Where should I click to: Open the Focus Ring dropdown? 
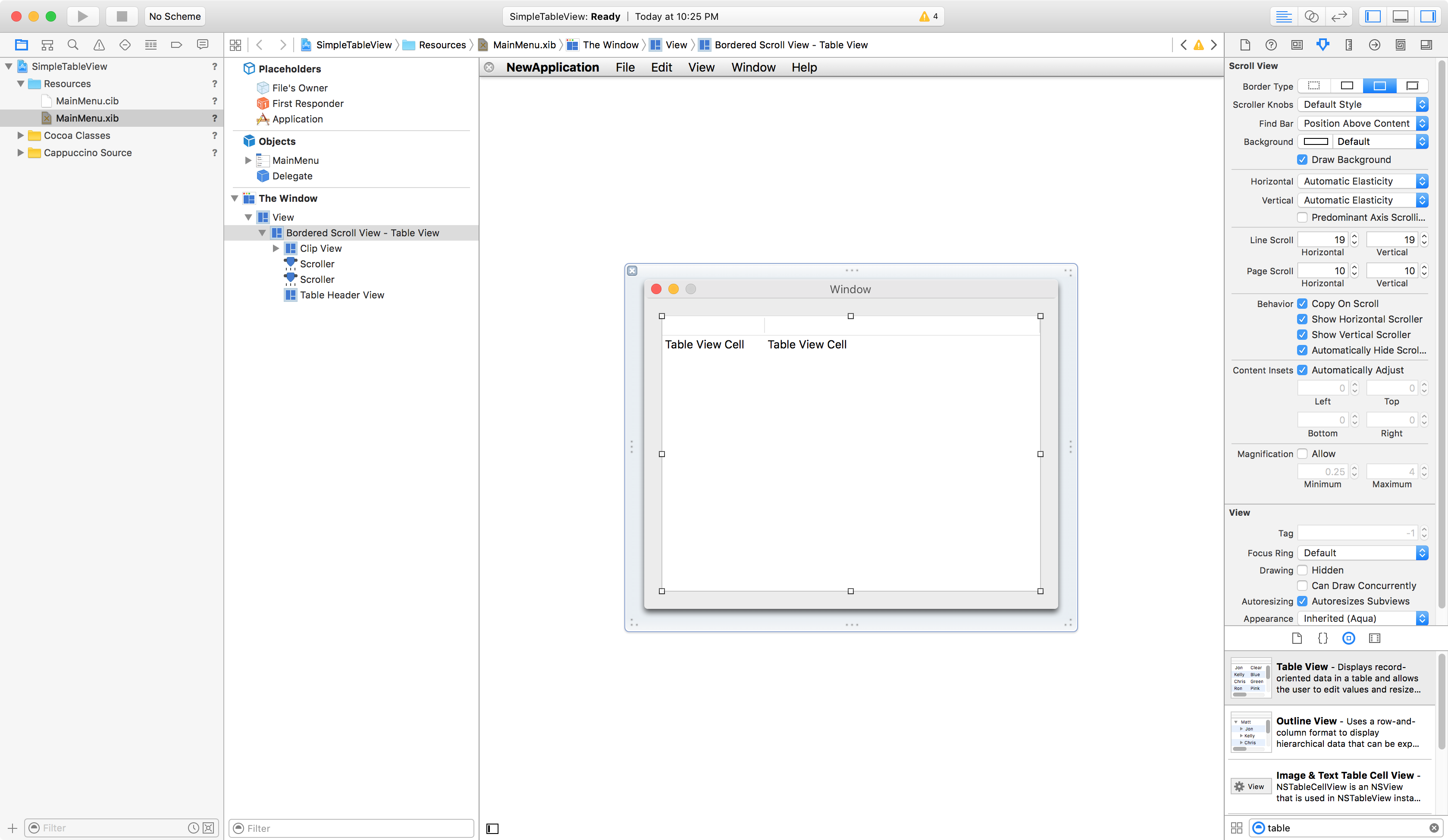pyautogui.click(x=1363, y=553)
